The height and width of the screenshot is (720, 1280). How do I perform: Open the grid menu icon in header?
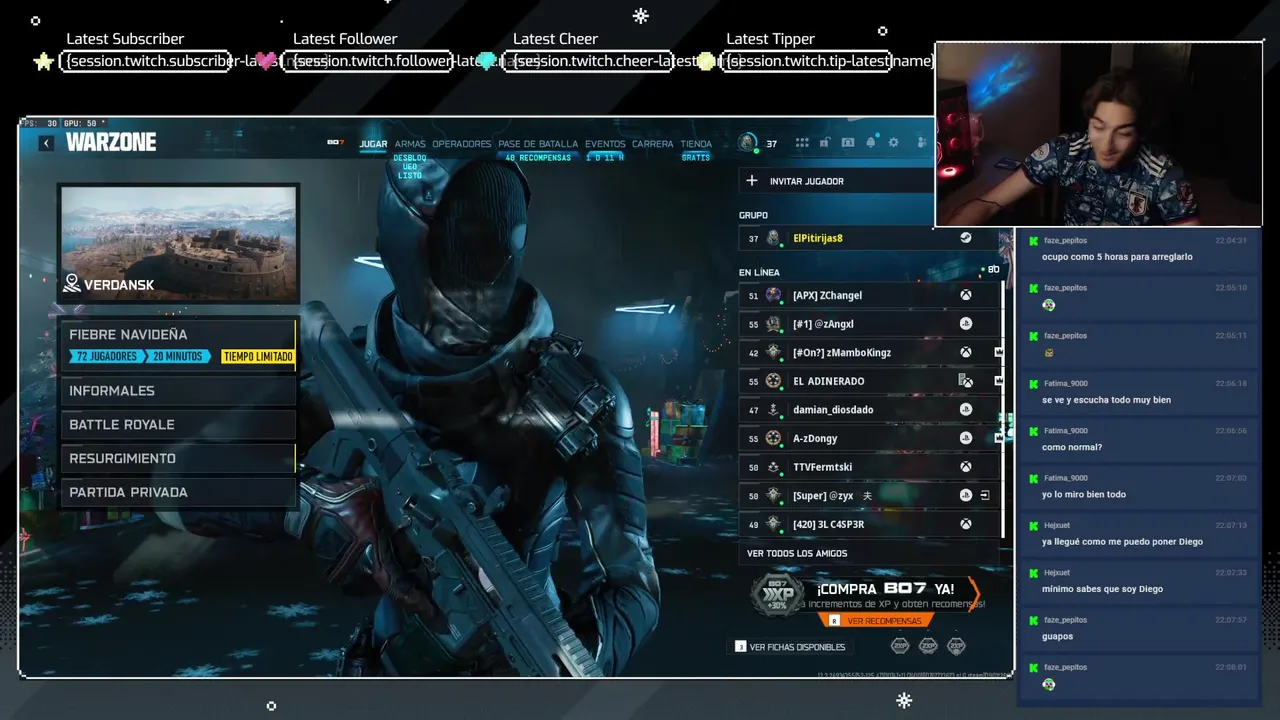pyautogui.click(x=802, y=143)
